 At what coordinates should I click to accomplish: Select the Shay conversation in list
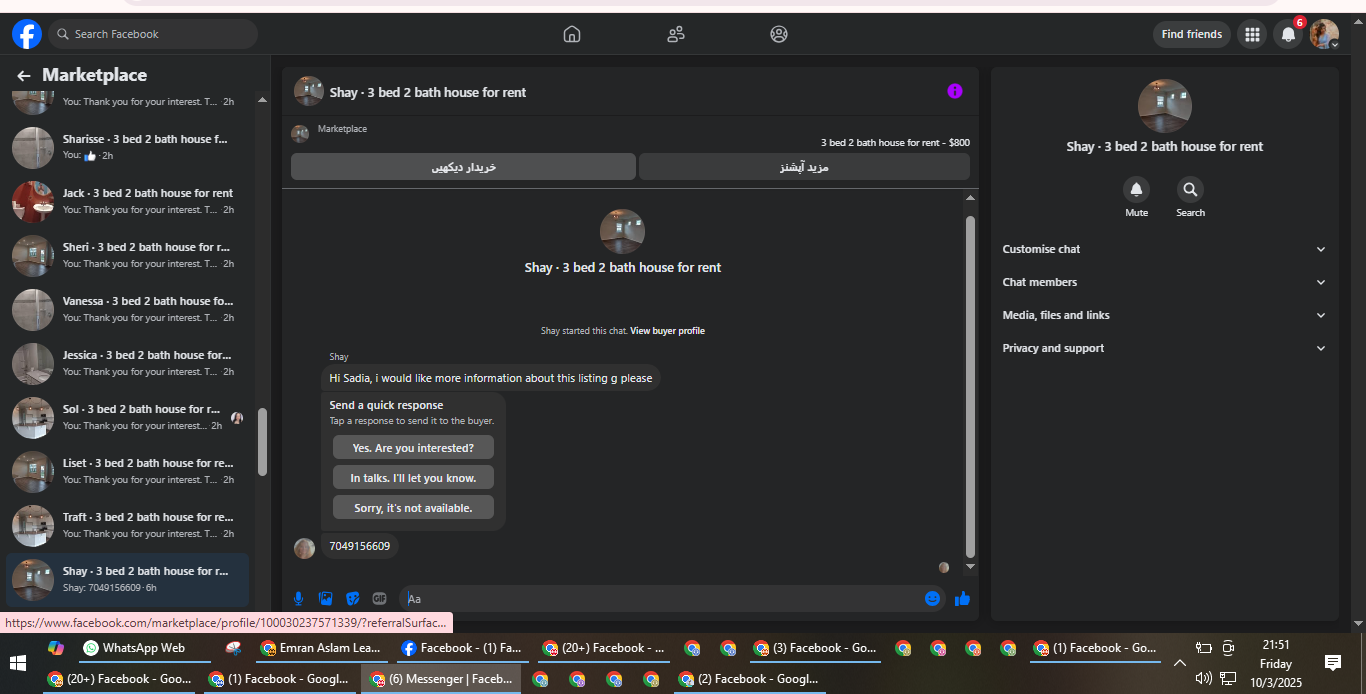tap(127, 579)
